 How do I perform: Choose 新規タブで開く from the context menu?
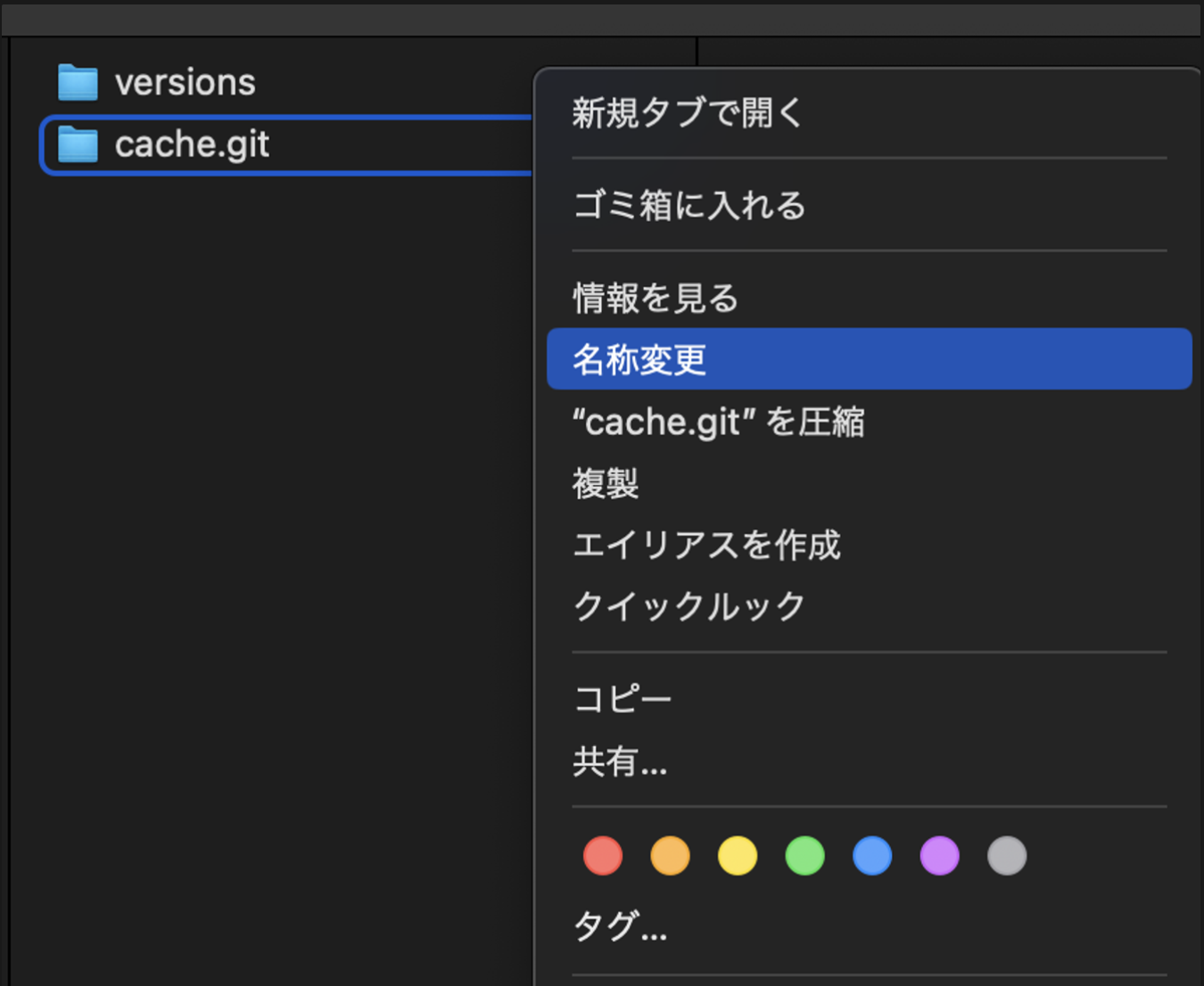(x=687, y=113)
